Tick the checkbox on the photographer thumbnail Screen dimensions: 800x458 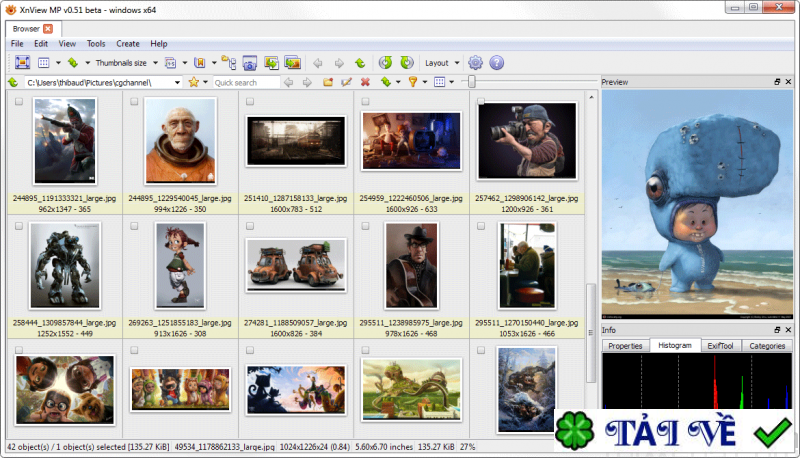click(480, 102)
